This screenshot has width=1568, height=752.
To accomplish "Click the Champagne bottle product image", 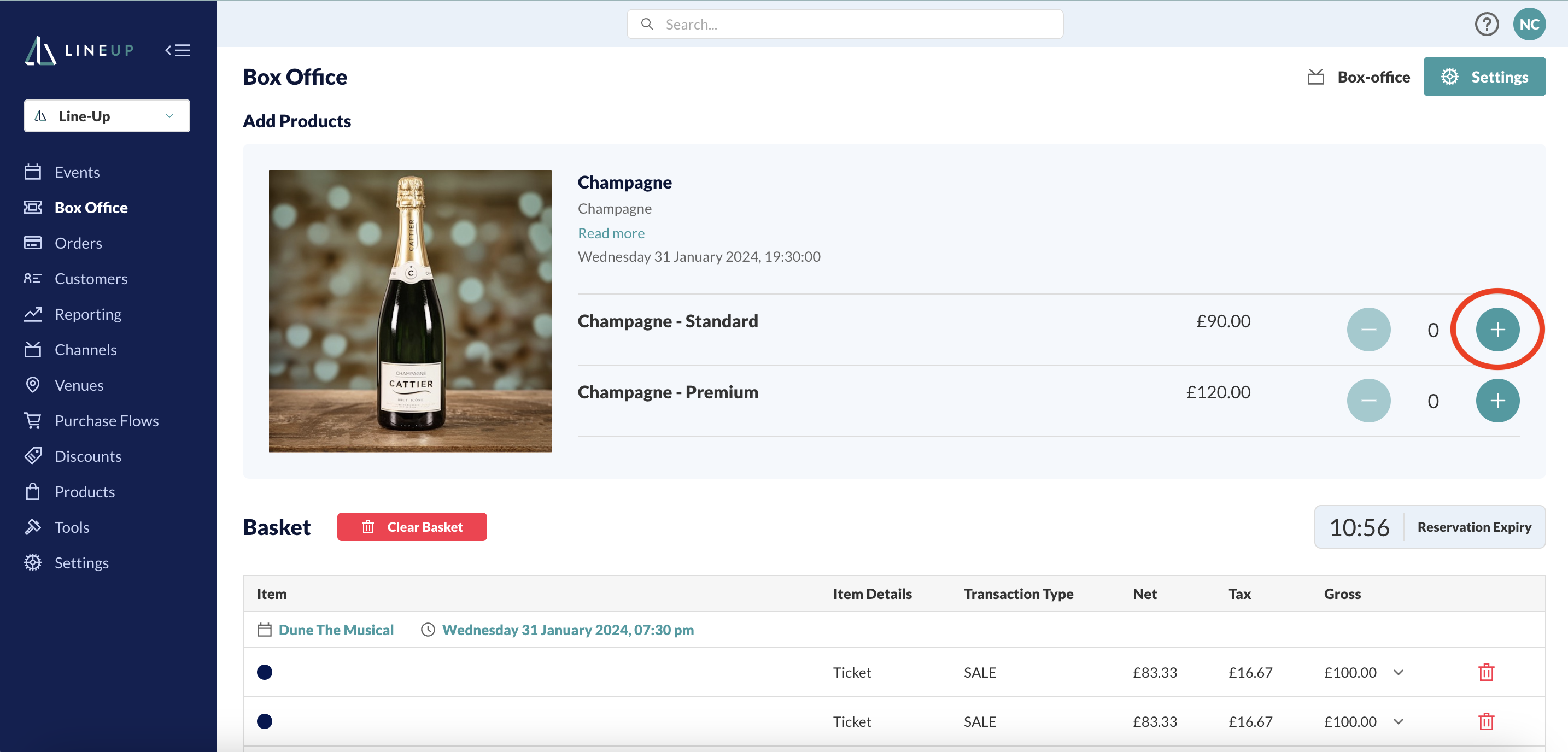I will coord(410,311).
